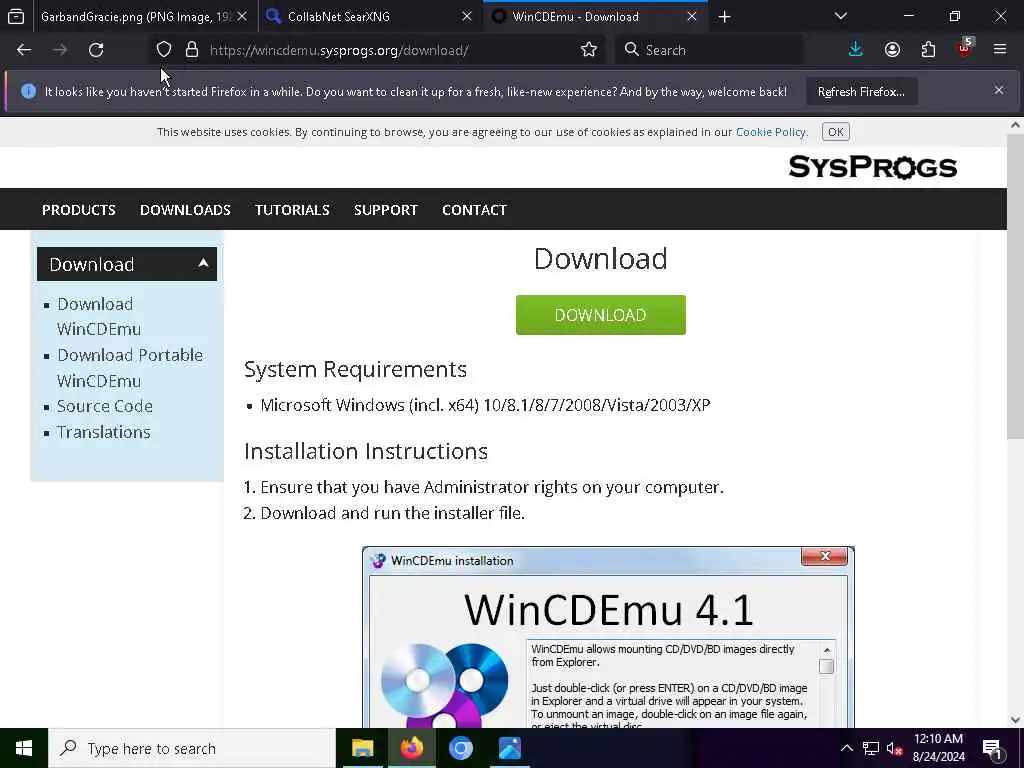Click the page vertical scrollbar thumb
This screenshot has height=768, width=1024.
(x=1015, y=286)
